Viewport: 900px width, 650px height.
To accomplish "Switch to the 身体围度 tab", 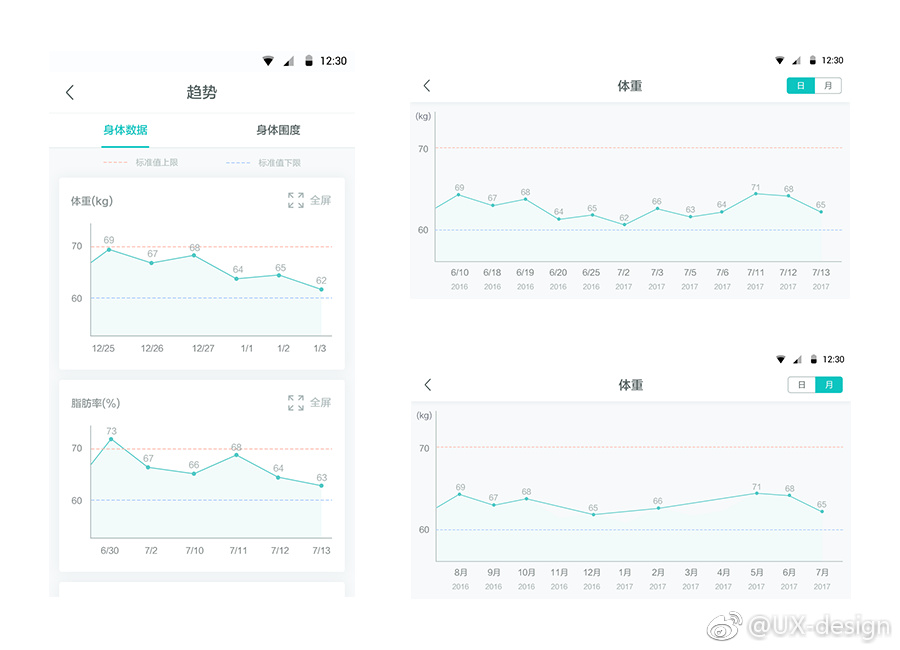I will 278,130.
